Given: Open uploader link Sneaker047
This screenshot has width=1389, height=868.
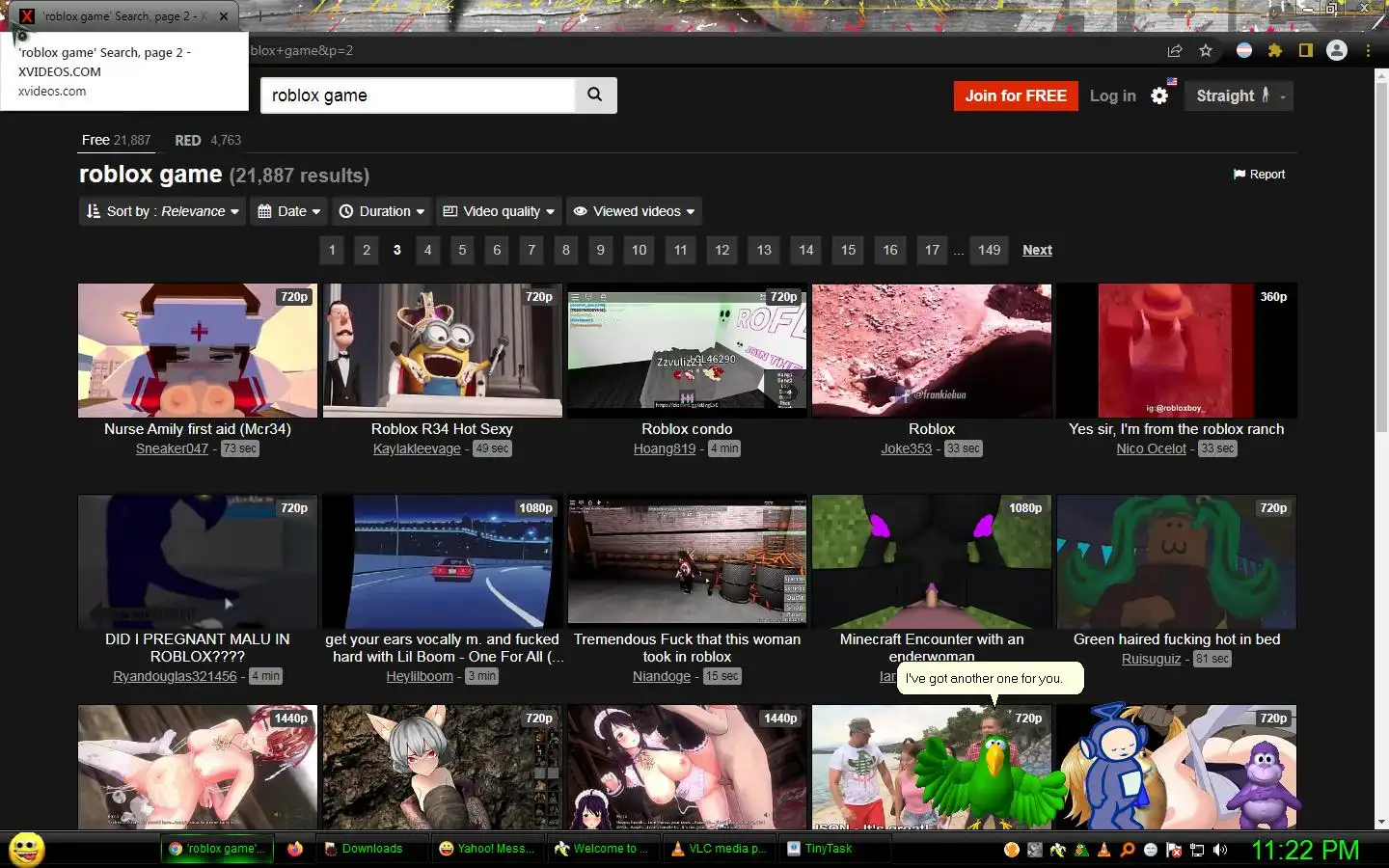Looking at the screenshot, I should pos(172,448).
